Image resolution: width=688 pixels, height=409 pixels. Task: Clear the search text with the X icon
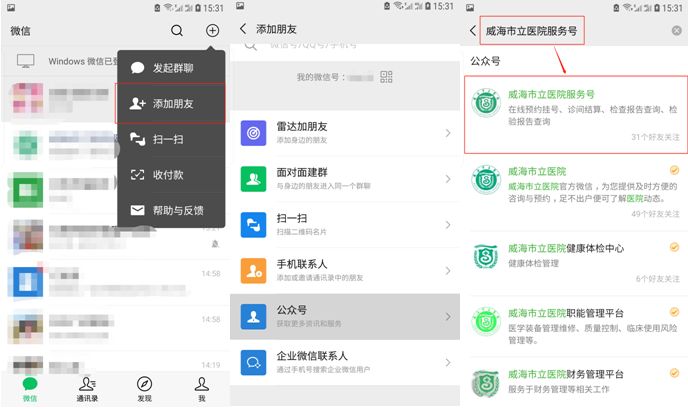[x=677, y=30]
